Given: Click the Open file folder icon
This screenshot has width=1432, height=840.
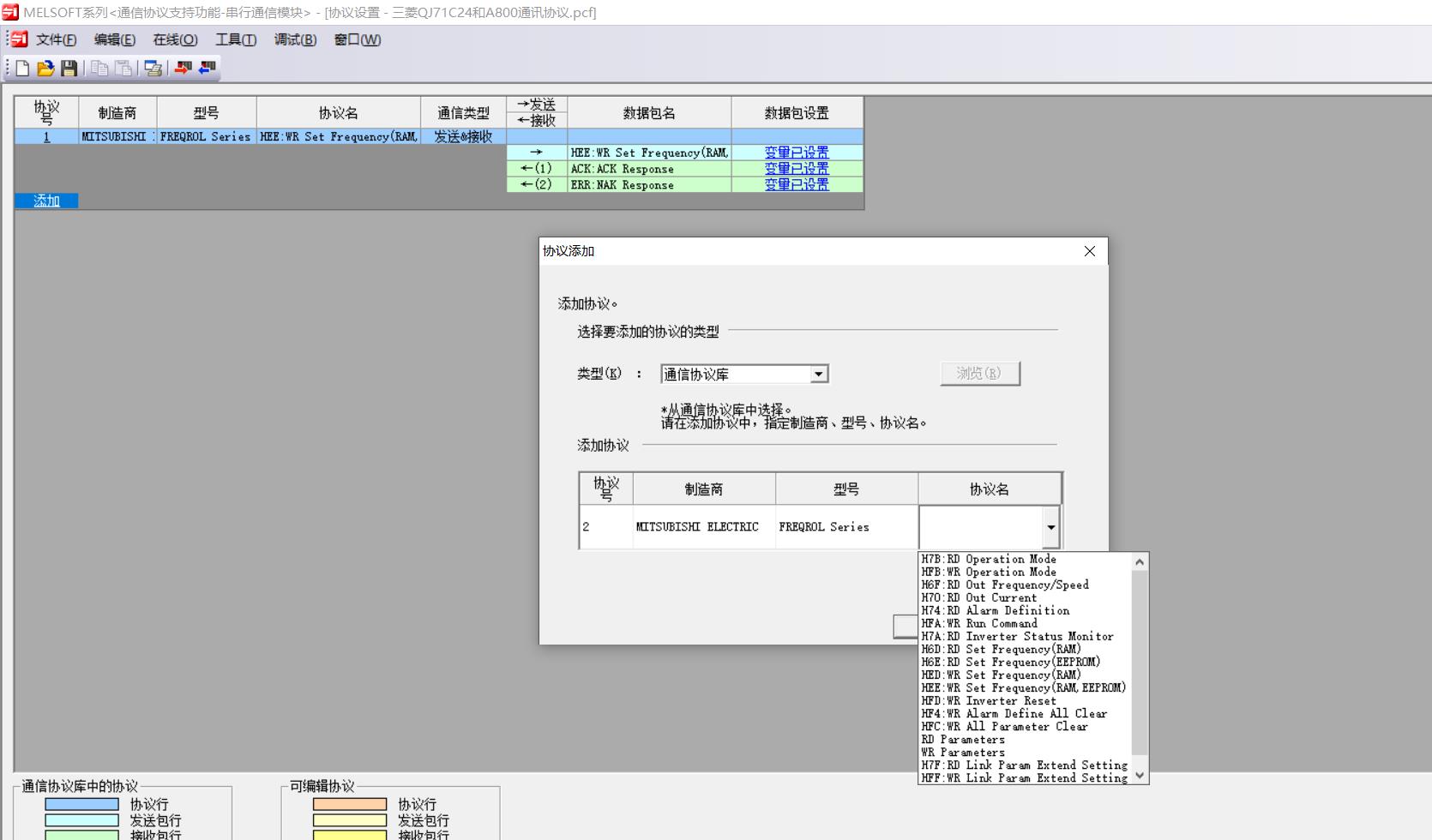Looking at the screenshot, I should click(45, 68).
